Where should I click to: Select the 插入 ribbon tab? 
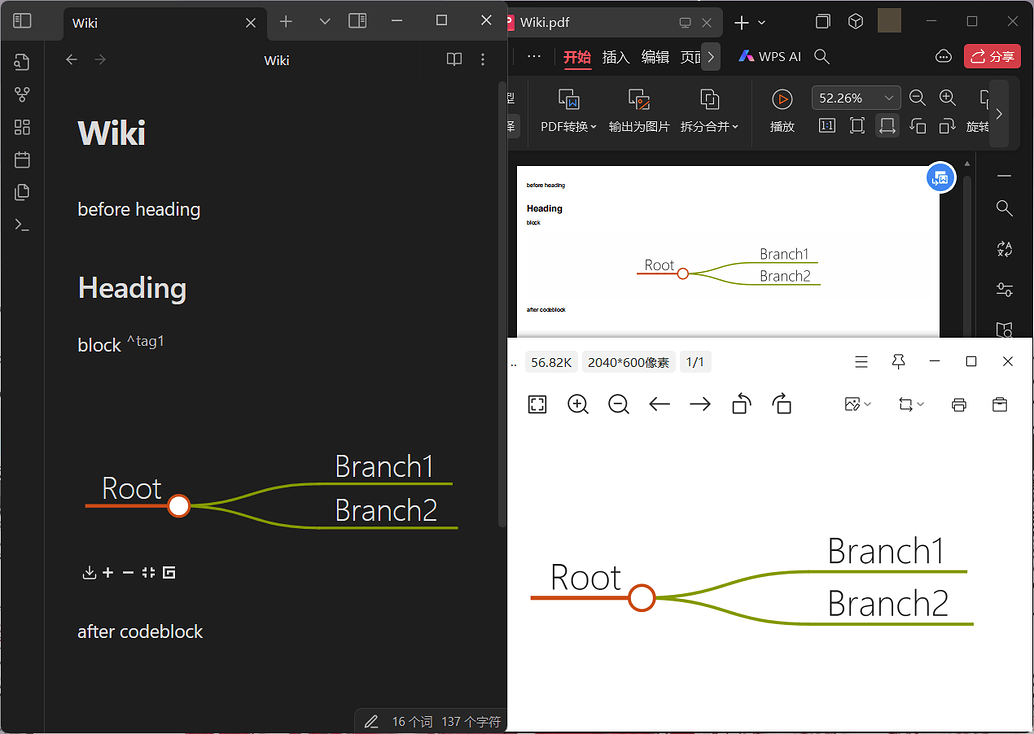(x=616, y=57)
